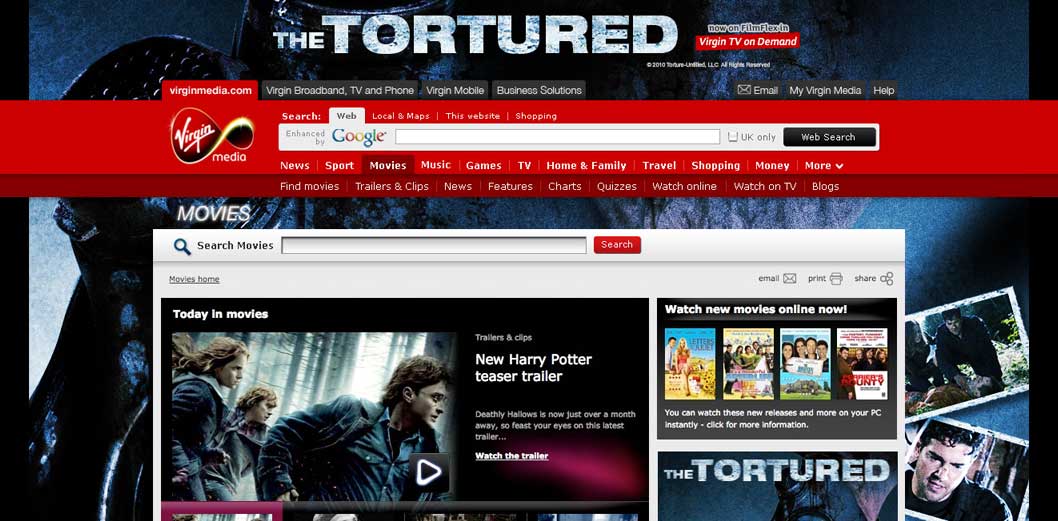This screenshot has height=521, width=1058.
Task: Select This website search option
Action: point(473,116)
